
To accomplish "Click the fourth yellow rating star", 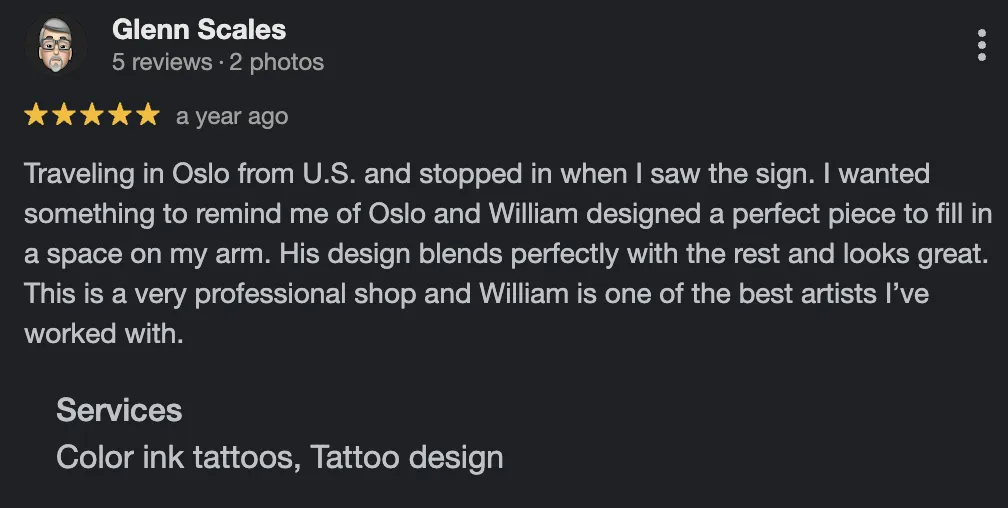I will 120,115.
